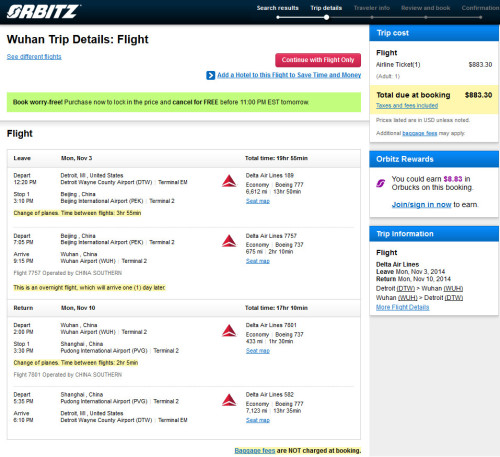Click the Delta logo for flight 7801
The height and width of the screenshot is (457, 500).
tap(229, 330)
